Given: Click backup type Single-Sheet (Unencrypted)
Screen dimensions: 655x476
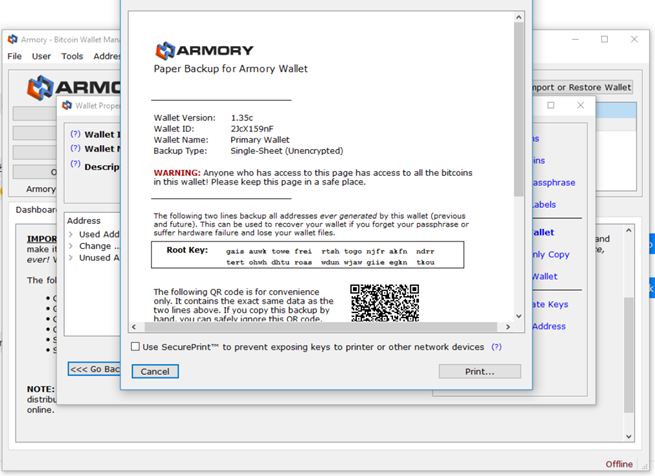Looking at the screenshot, I should coord(287,151).
